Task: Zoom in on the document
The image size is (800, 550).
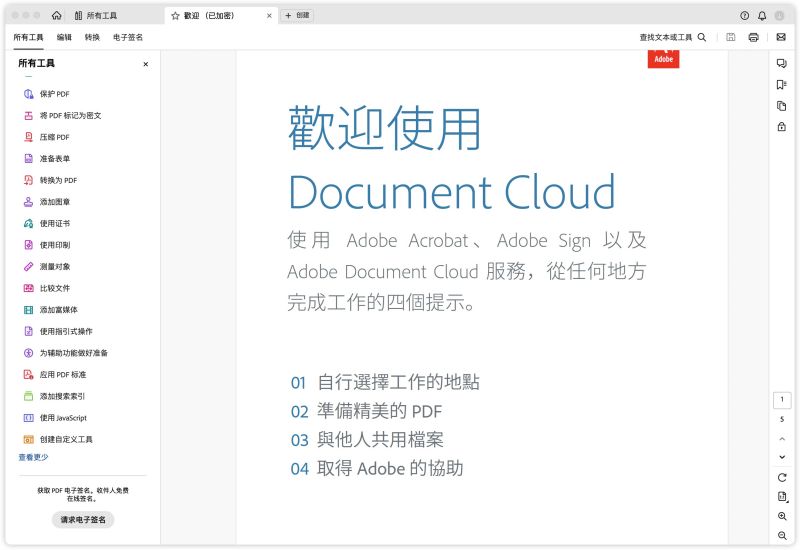Action: click(782, 516)
